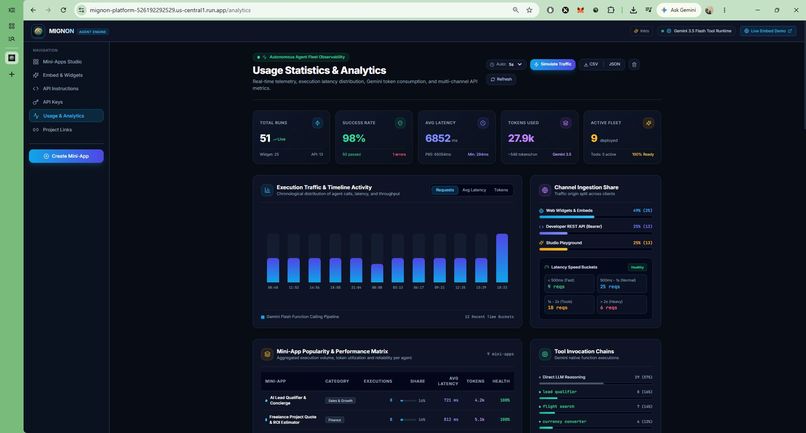The image size is (806, 433).
Task: Select Usage & Analytics sidebar item
Action: [x=66, y=116]
